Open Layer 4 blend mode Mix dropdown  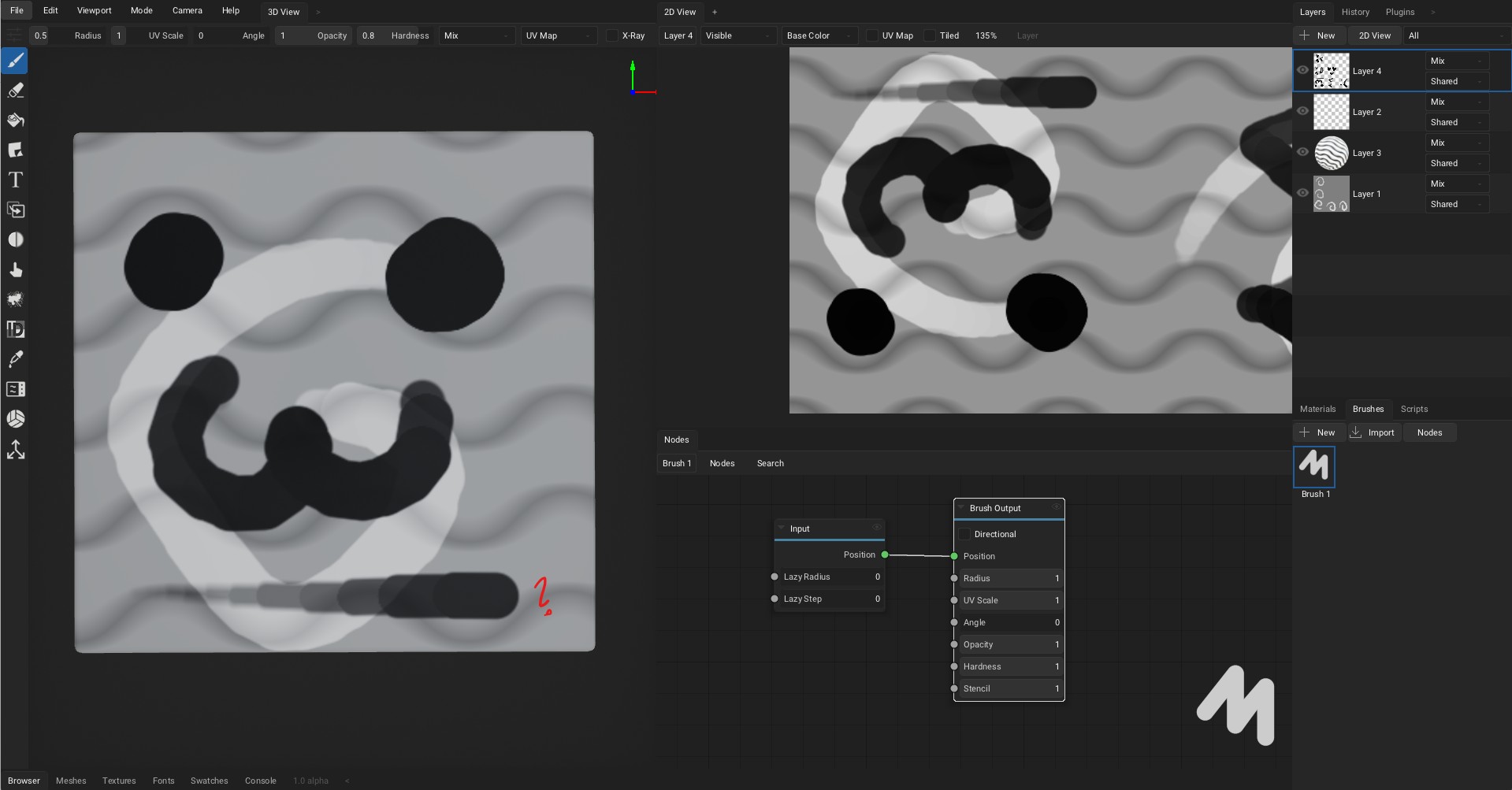pos(1456,61)
